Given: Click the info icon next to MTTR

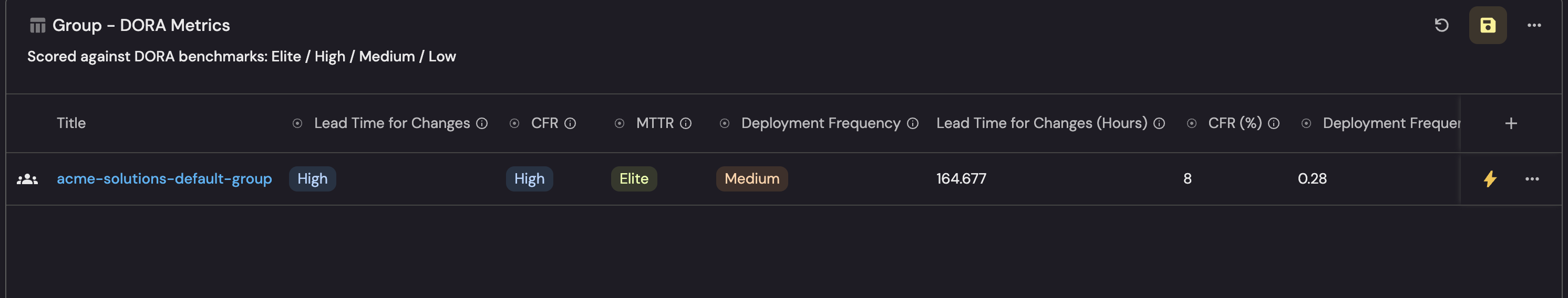Looking at the screenshot, I should point(685,123).
